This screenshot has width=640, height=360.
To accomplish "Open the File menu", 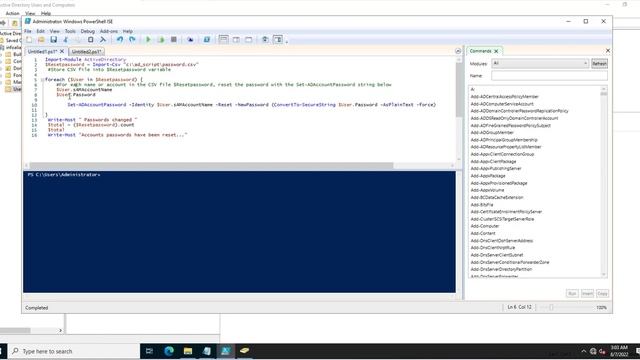I will click(28, 31).
